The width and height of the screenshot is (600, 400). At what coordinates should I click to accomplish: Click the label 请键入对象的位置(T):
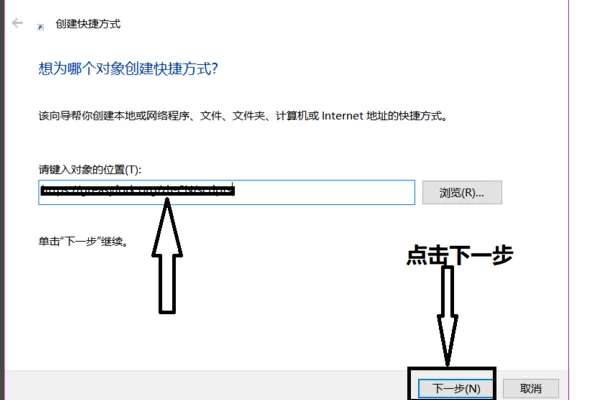pos(90,169)
